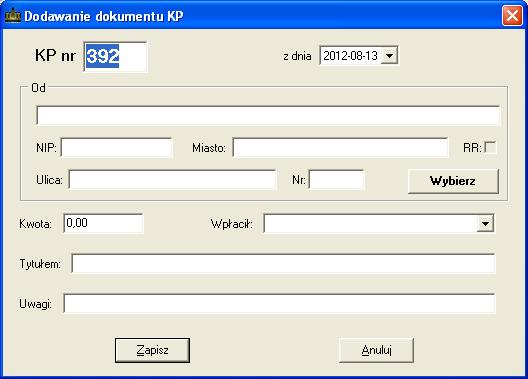The width and height of the screenshot is (528, 379).
Task: Click into the NIP input field
Action: tap(117, 147)
